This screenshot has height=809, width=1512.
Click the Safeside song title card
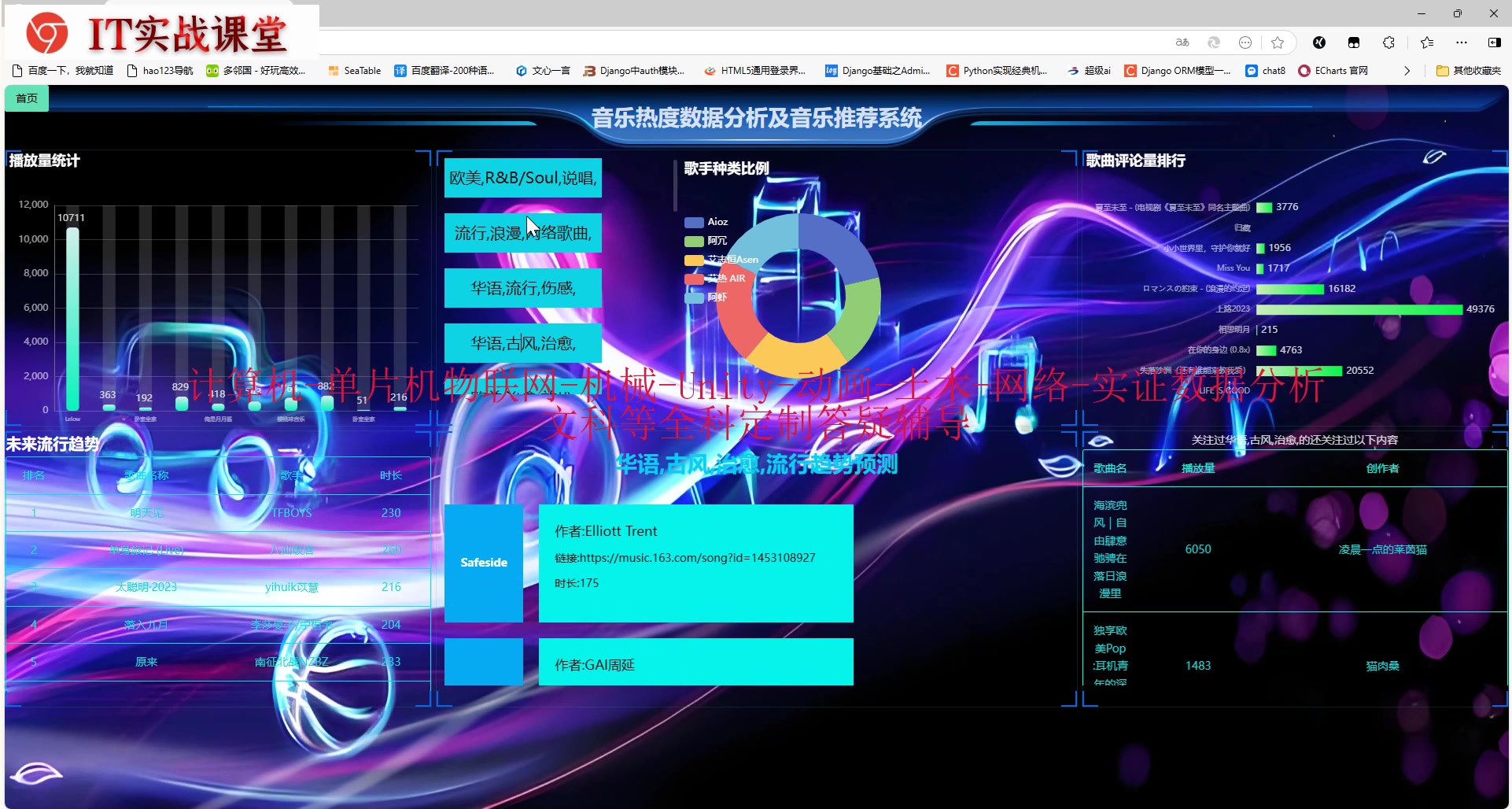(x=484, y=563)
